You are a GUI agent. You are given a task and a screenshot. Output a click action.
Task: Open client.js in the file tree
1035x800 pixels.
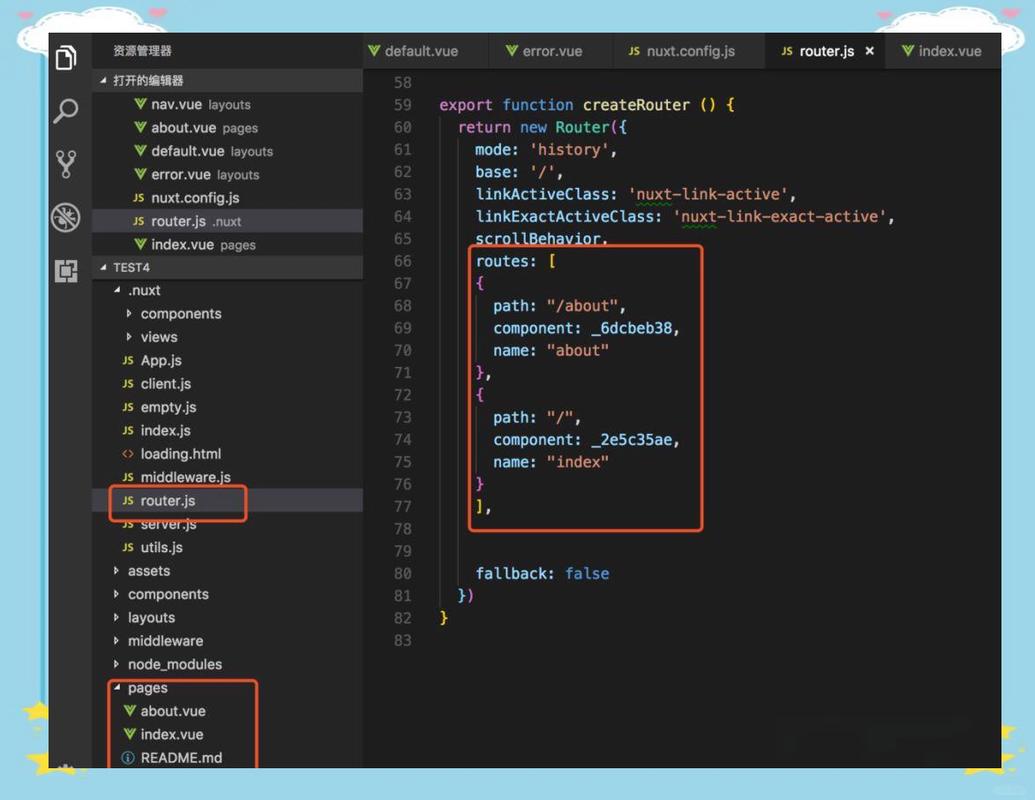point(228,383)
